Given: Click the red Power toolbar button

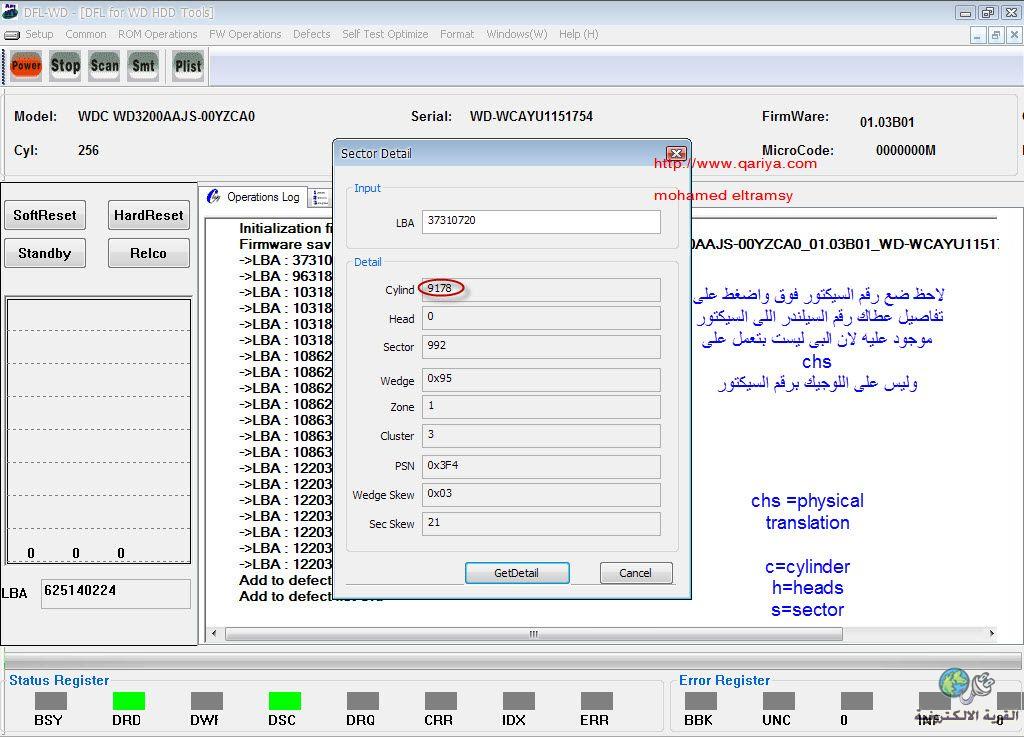Looking at the screenshot, I should 26,65.
